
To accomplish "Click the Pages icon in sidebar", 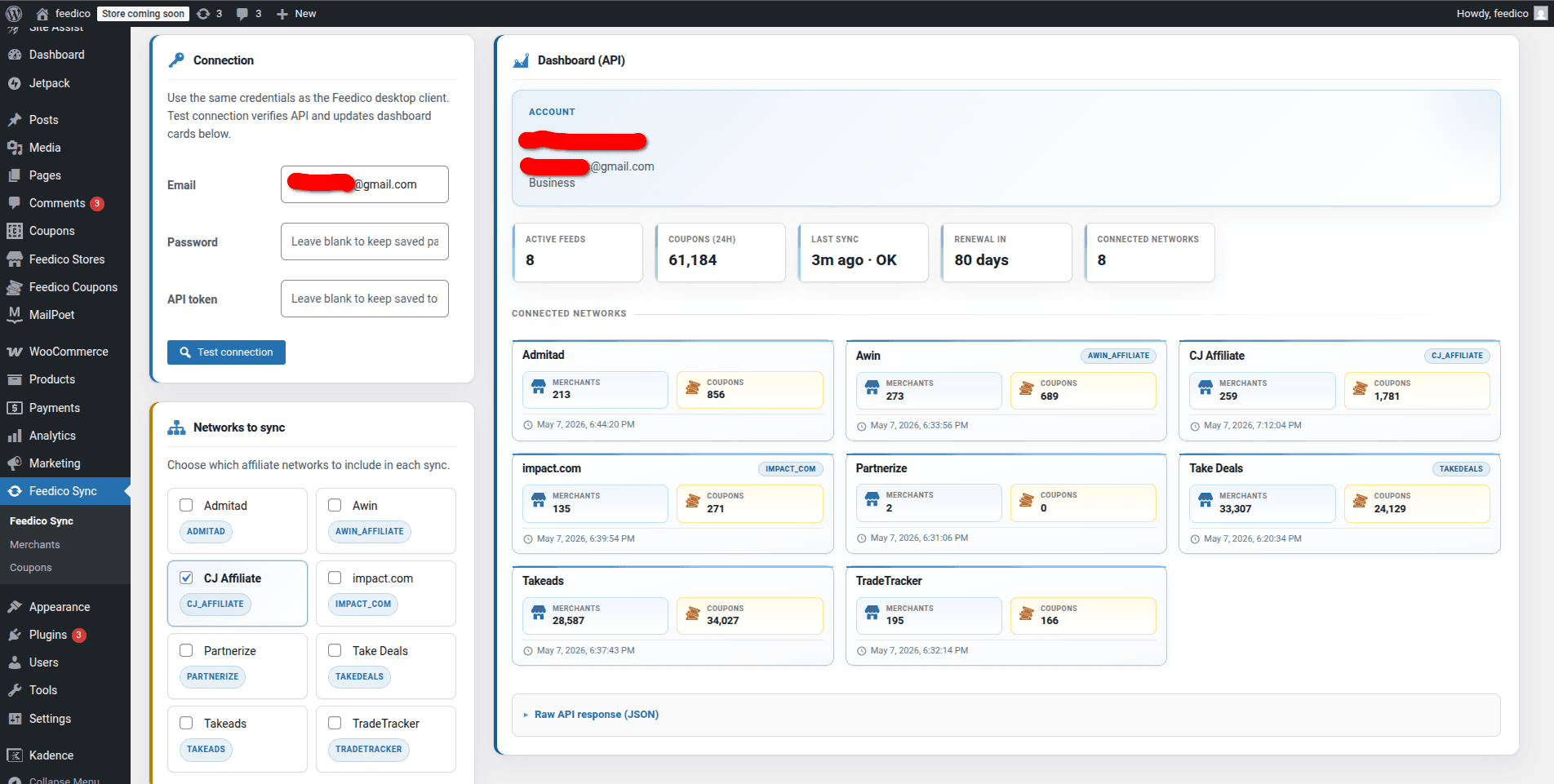I will (x=15, y=175).
